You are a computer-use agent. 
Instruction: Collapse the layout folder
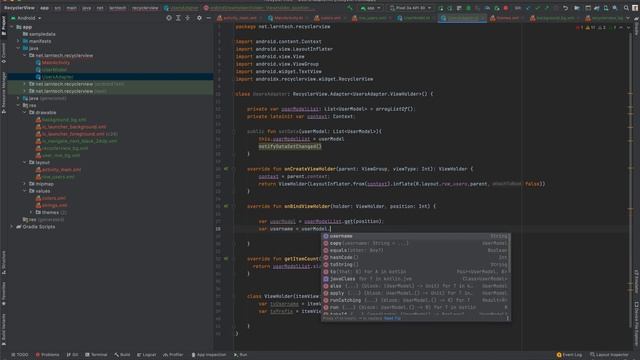tap(24, 162)
